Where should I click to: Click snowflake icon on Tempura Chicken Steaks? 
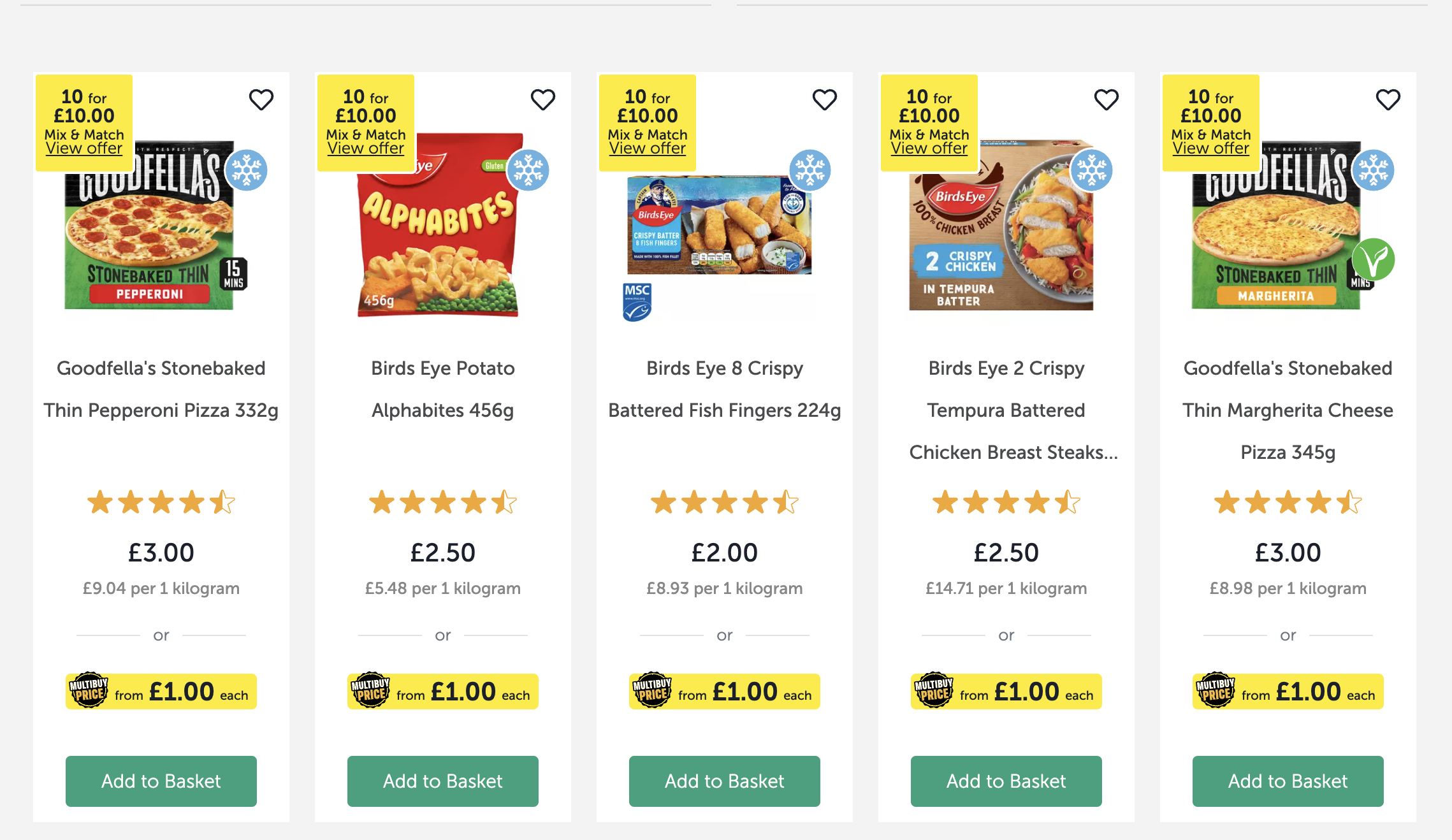(x=1092, y=170)
